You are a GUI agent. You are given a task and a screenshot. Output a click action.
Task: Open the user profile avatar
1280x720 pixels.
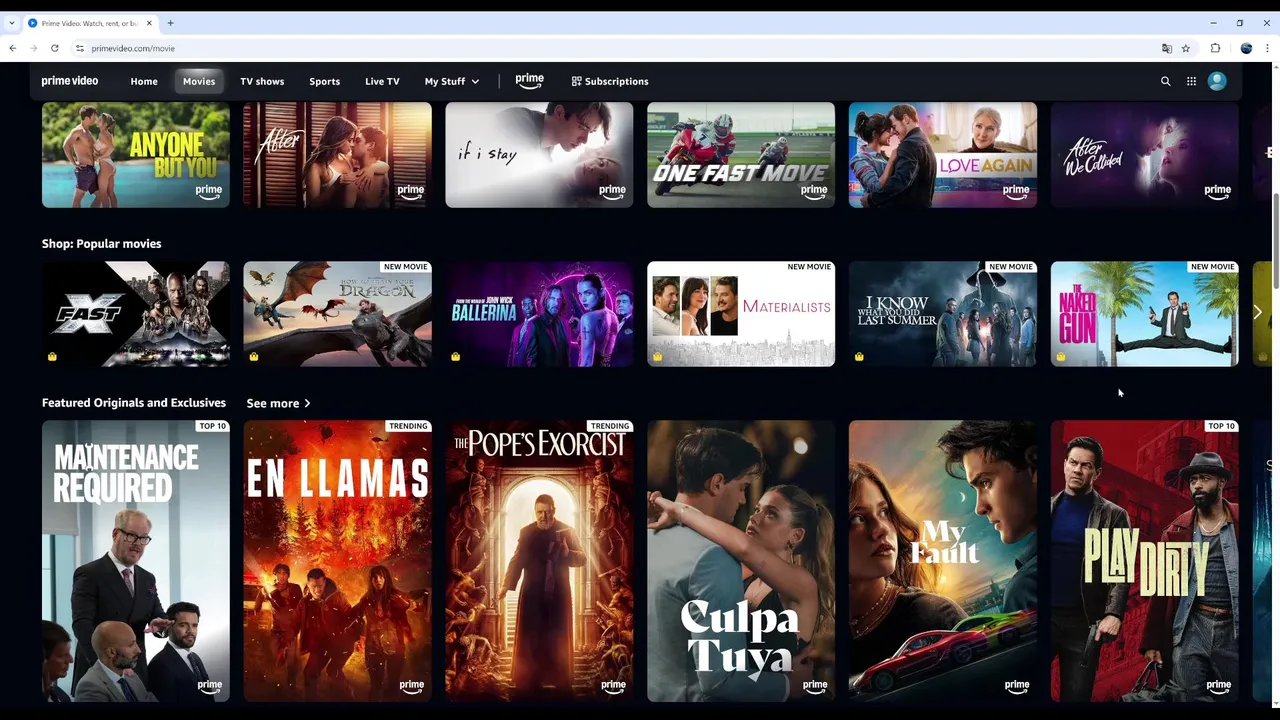coord(1217,81)
